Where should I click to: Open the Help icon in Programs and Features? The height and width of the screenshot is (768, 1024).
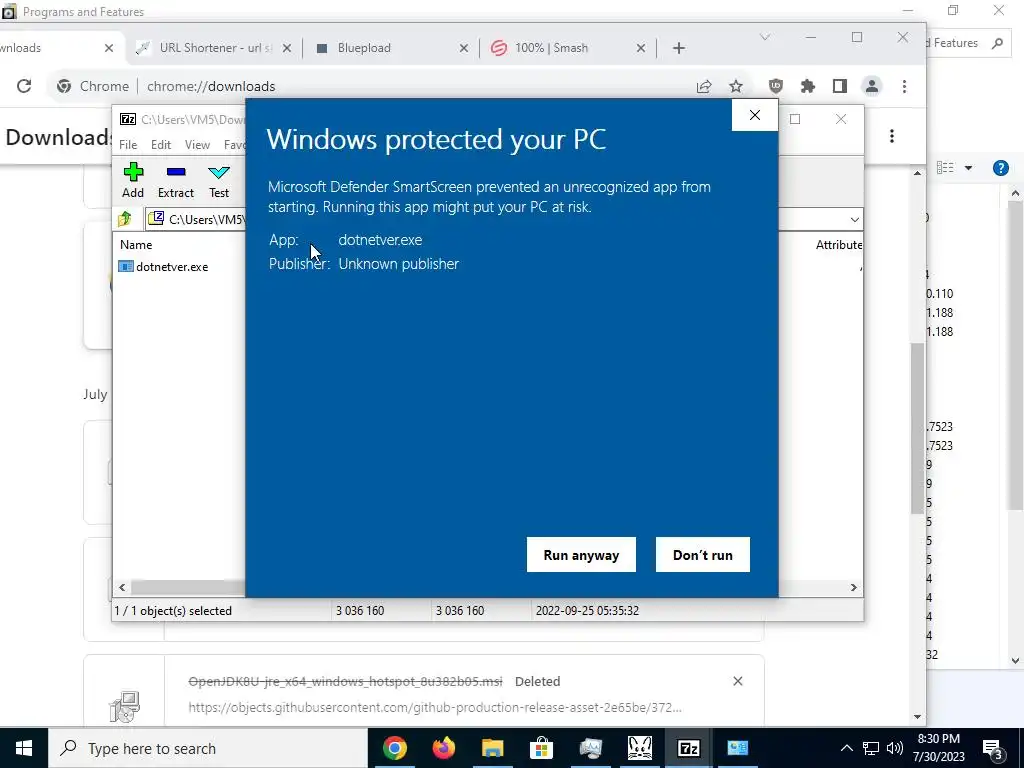coord(1000,168)
